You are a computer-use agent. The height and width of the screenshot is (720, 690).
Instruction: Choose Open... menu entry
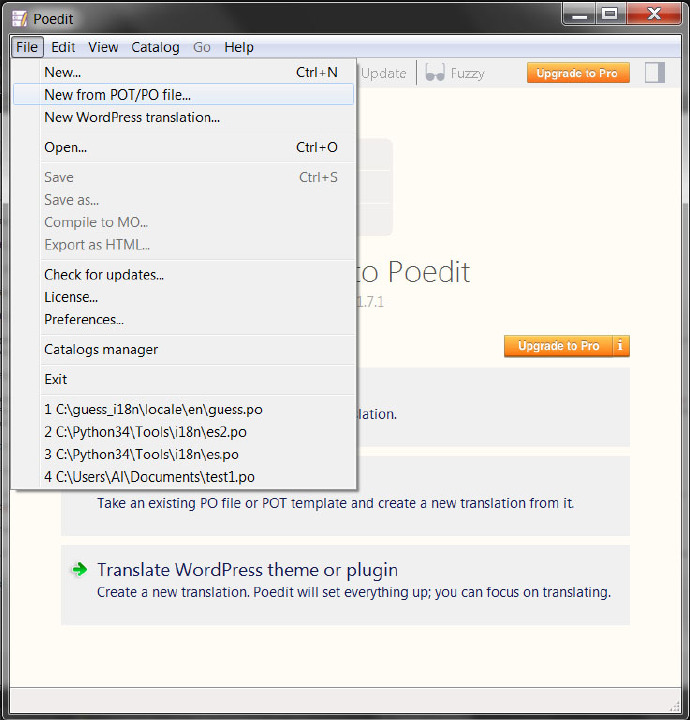point(184,147)
